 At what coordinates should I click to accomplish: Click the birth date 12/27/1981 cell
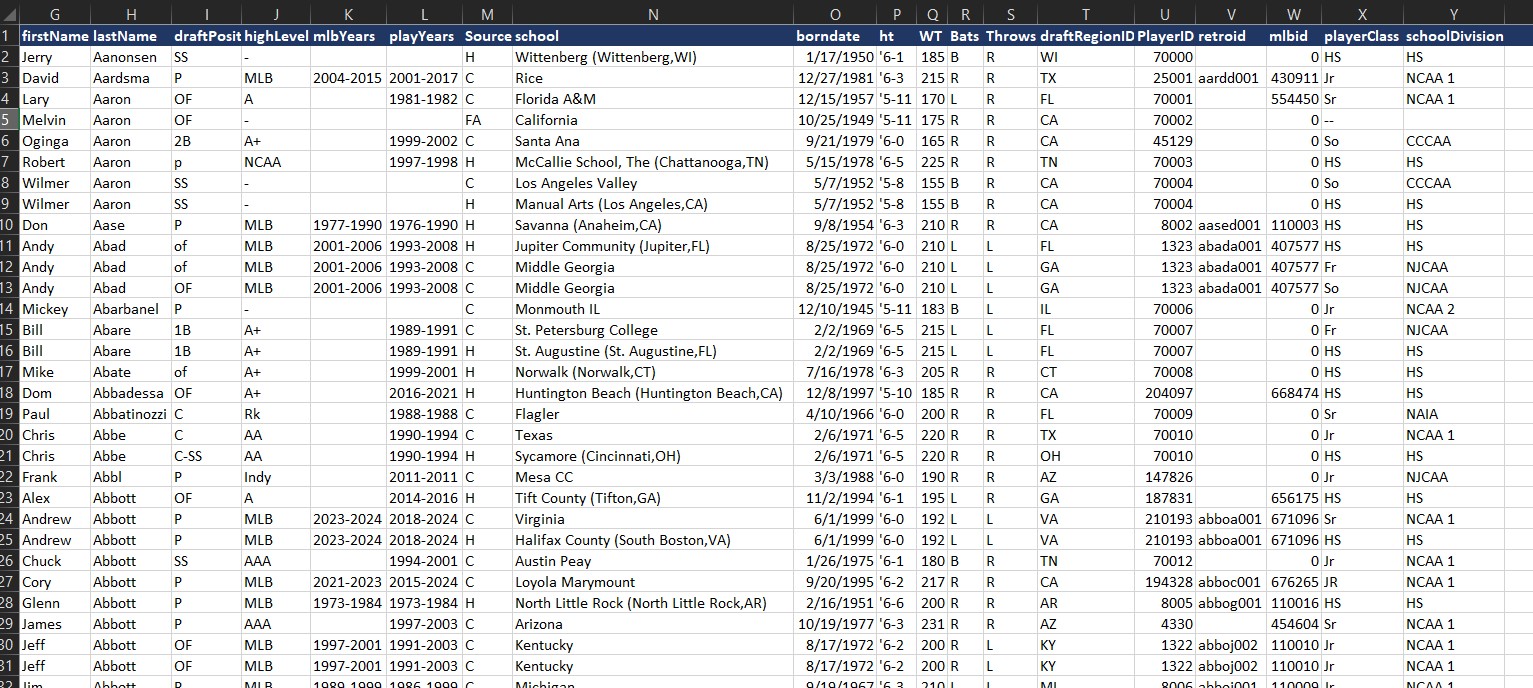pyautogui.click(x=835, y=78)
